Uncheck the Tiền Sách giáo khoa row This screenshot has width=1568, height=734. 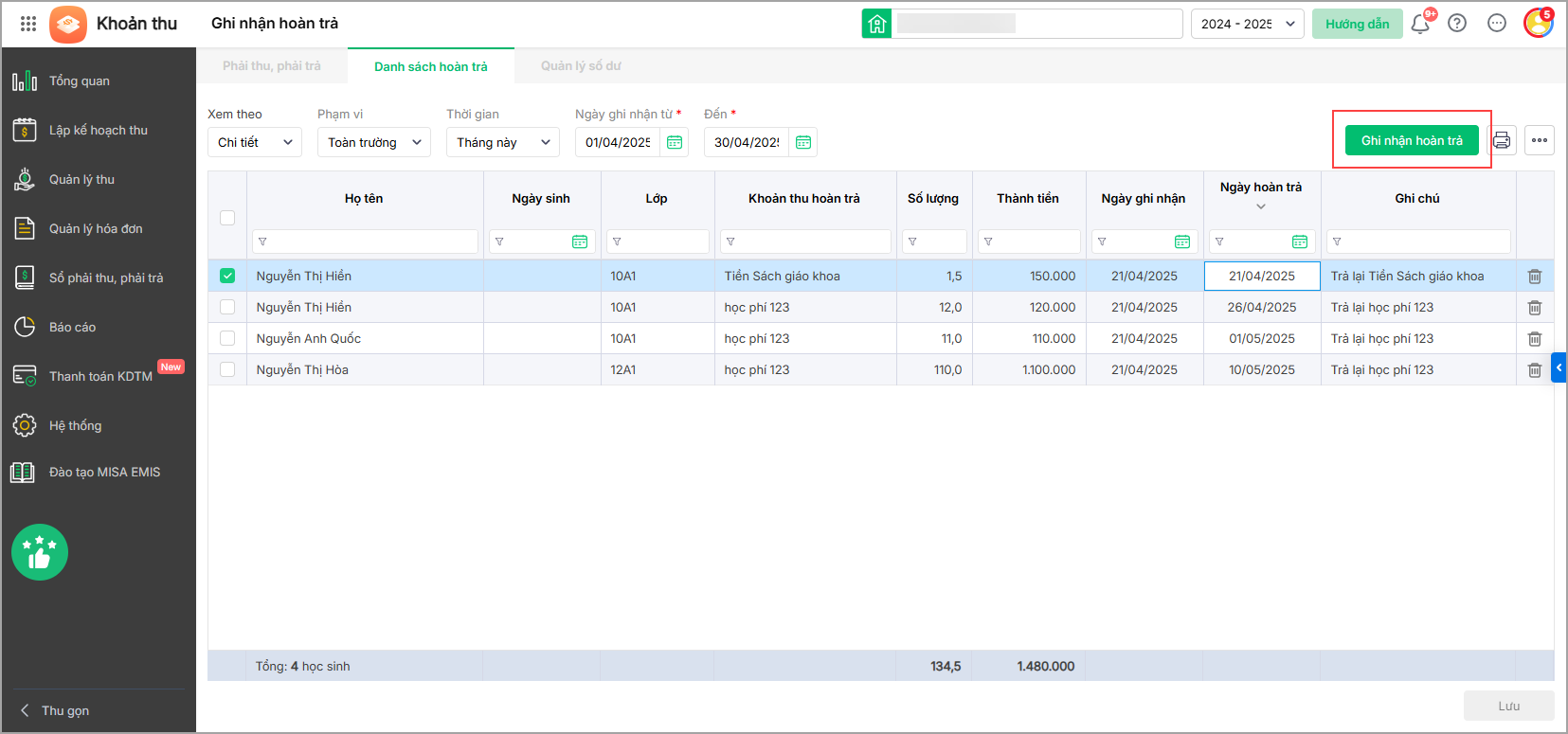coord(227,276)
